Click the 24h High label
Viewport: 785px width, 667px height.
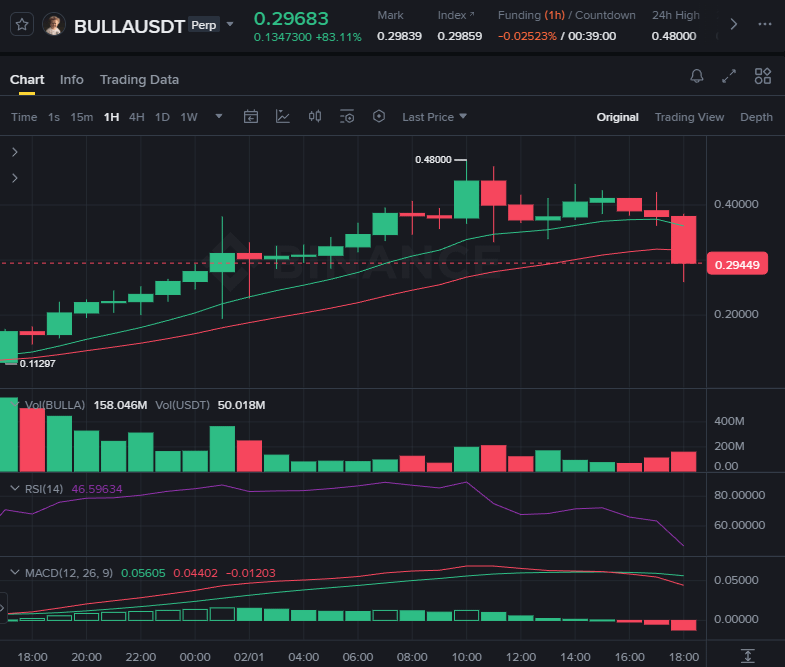676,15
